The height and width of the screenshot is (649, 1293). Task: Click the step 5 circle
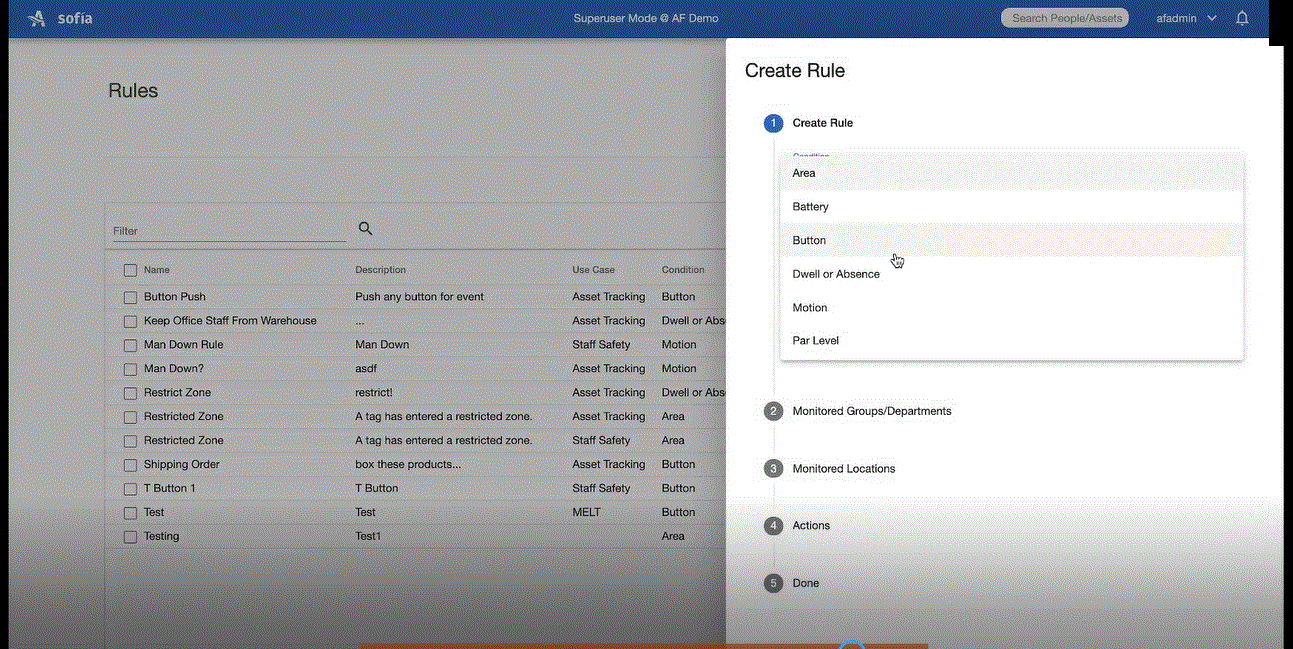click(x=773, y=583)
